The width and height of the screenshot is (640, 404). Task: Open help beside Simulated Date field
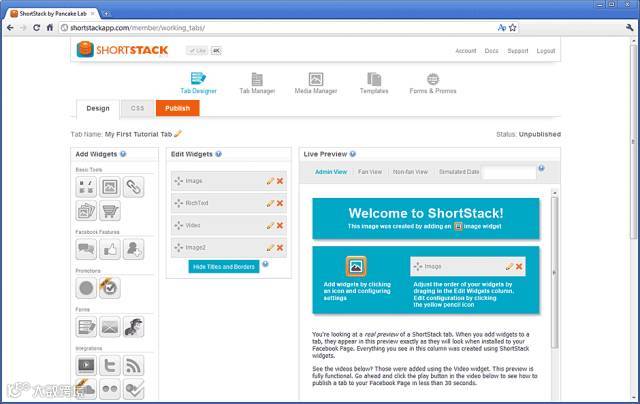pos(541,168)
